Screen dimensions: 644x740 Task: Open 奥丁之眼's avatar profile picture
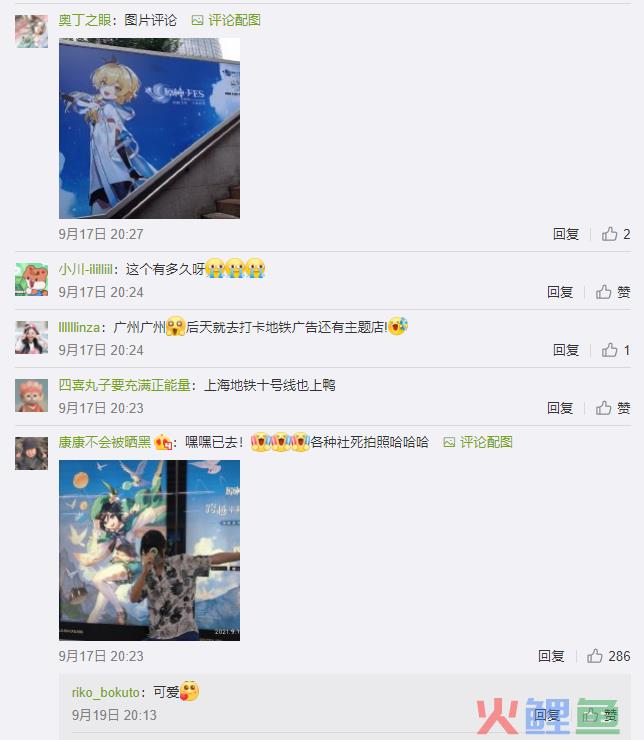point(32,31)
